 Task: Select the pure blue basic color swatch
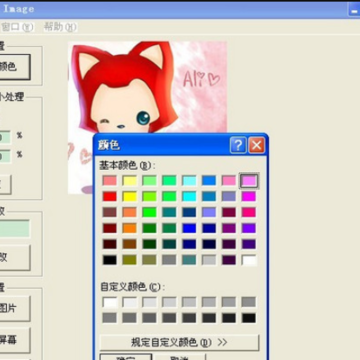pos(189,228)
